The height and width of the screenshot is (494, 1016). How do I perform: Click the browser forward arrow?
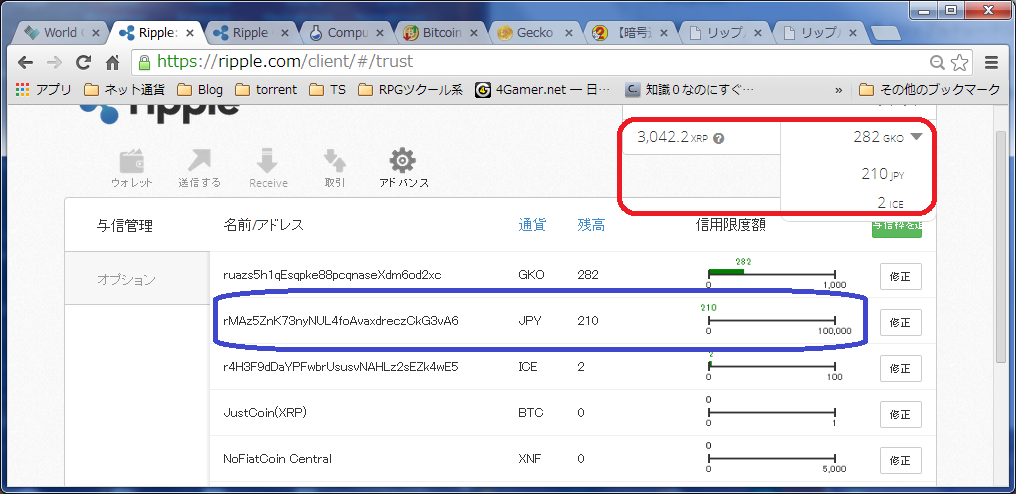click(55, 62)
